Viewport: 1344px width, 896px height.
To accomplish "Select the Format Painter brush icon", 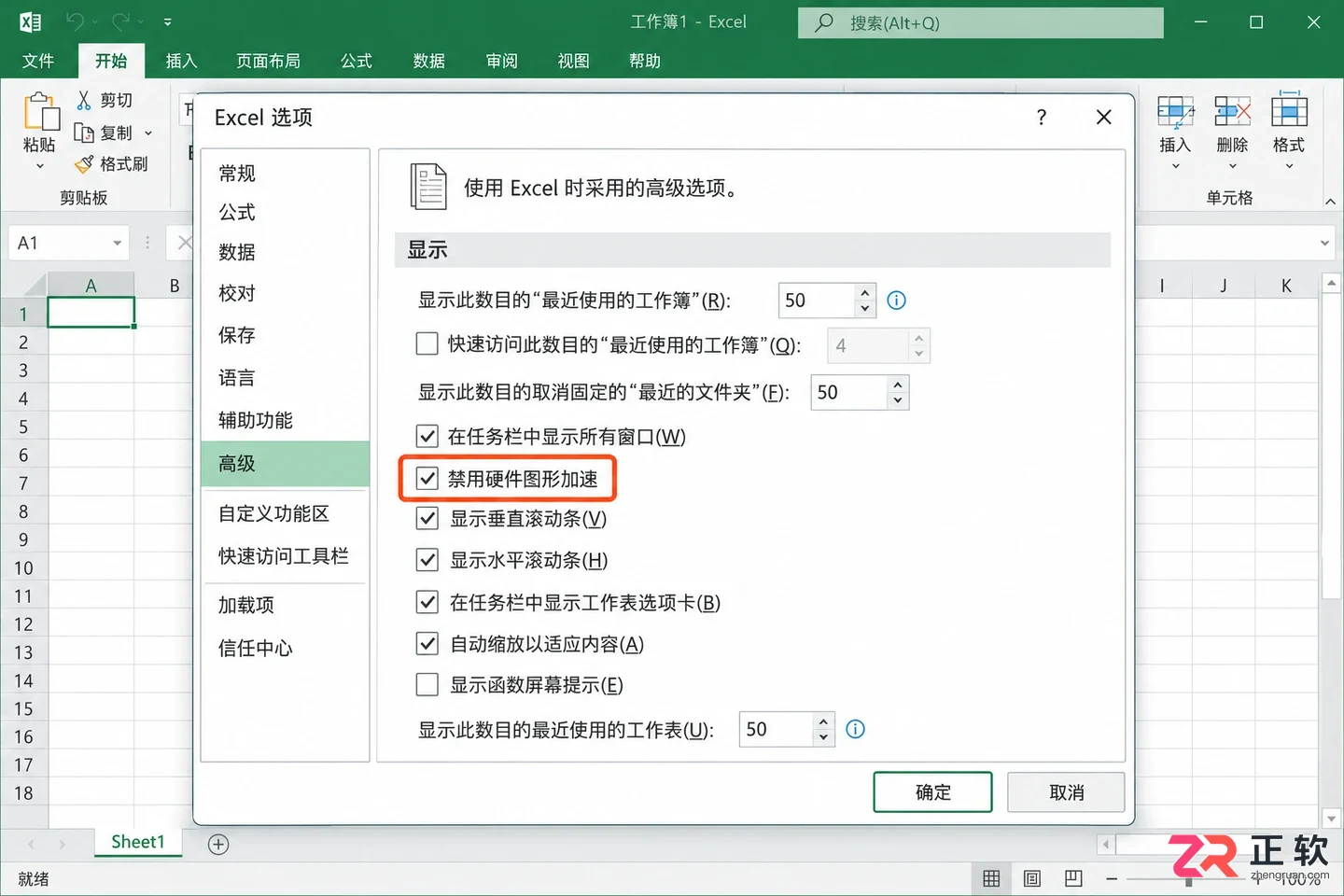I will tap(84, 164).
